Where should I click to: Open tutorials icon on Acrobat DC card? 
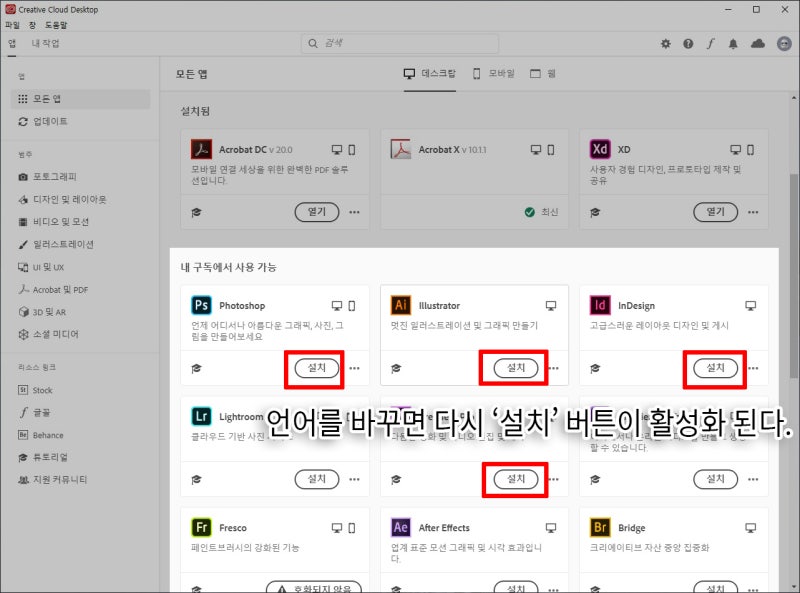196,212
